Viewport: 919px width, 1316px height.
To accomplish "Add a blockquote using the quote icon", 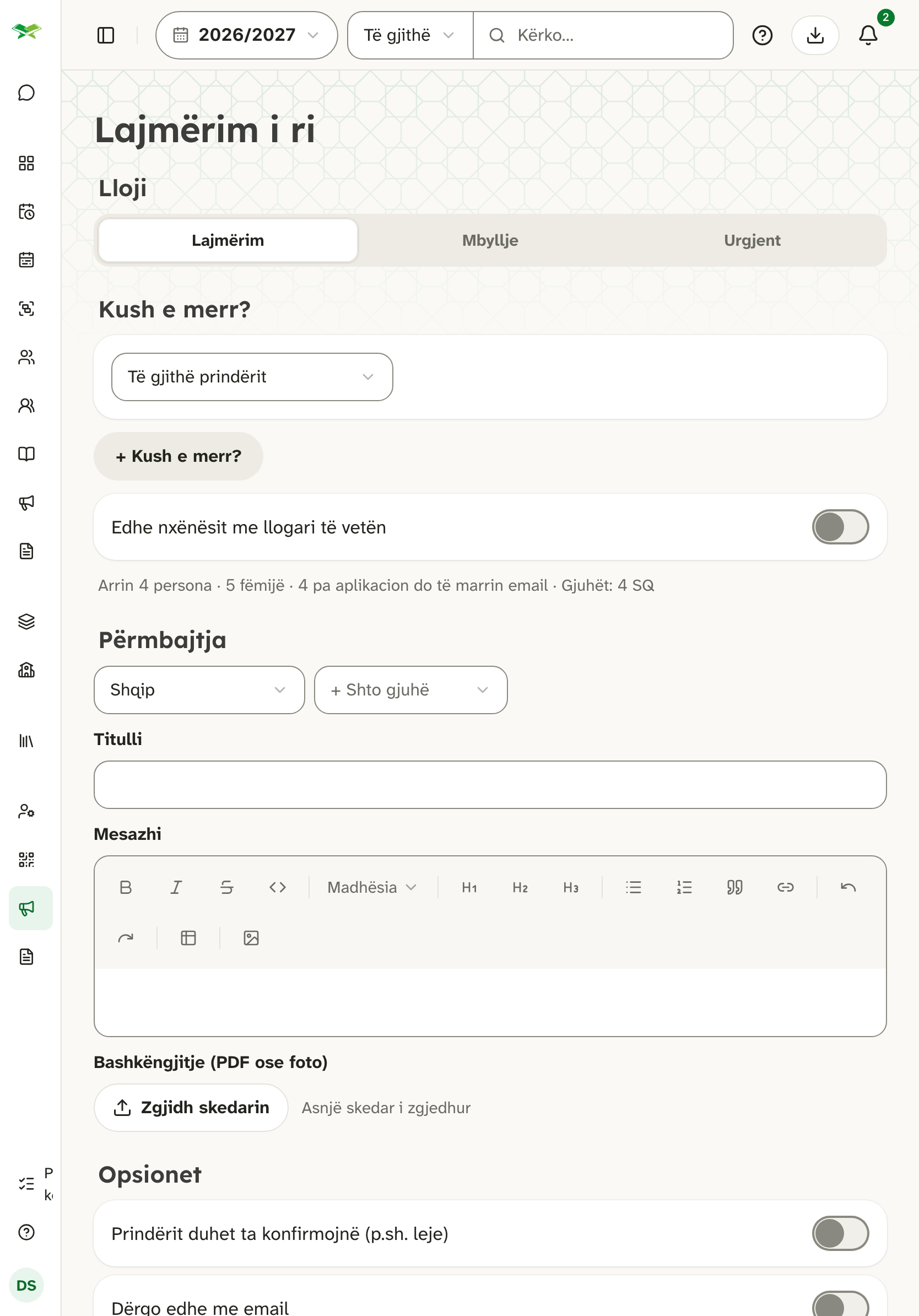I will (x=734, y=887).
